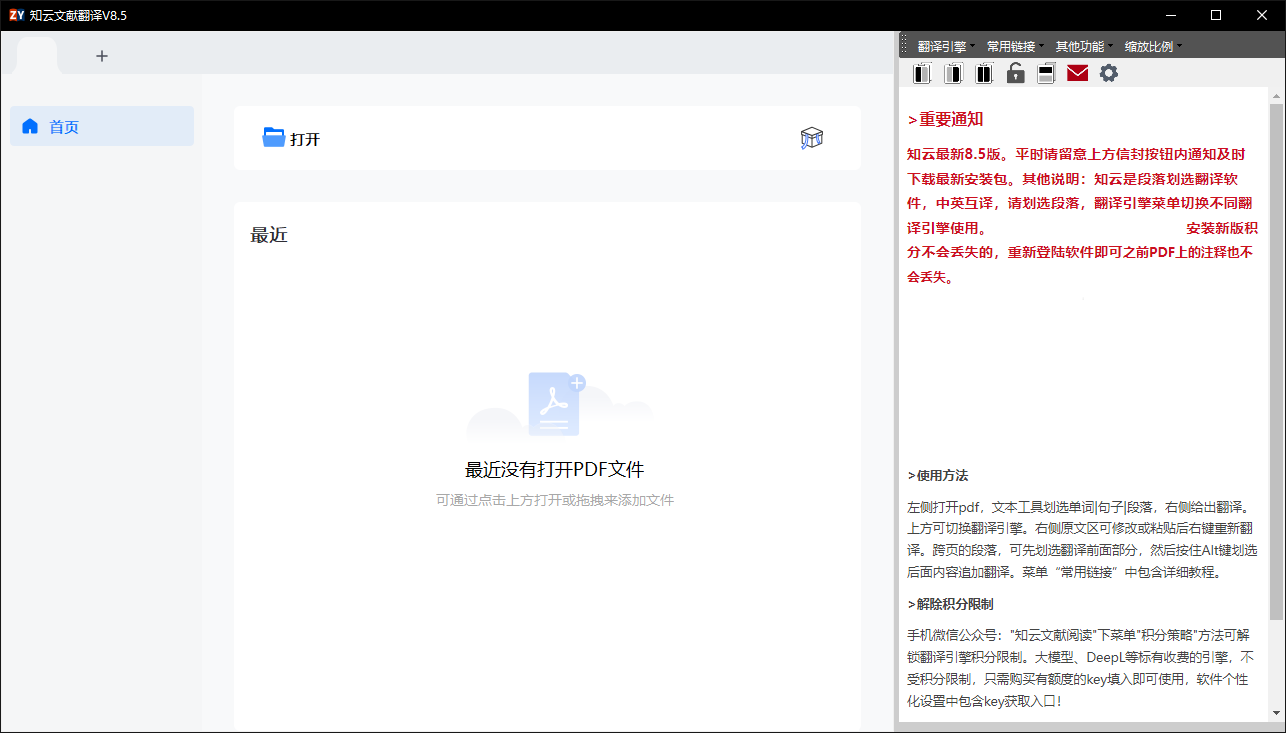This screenshot has width=1286, height=733.
Task: Open the red envelope notifications
Action: [x=1077, y=73]
